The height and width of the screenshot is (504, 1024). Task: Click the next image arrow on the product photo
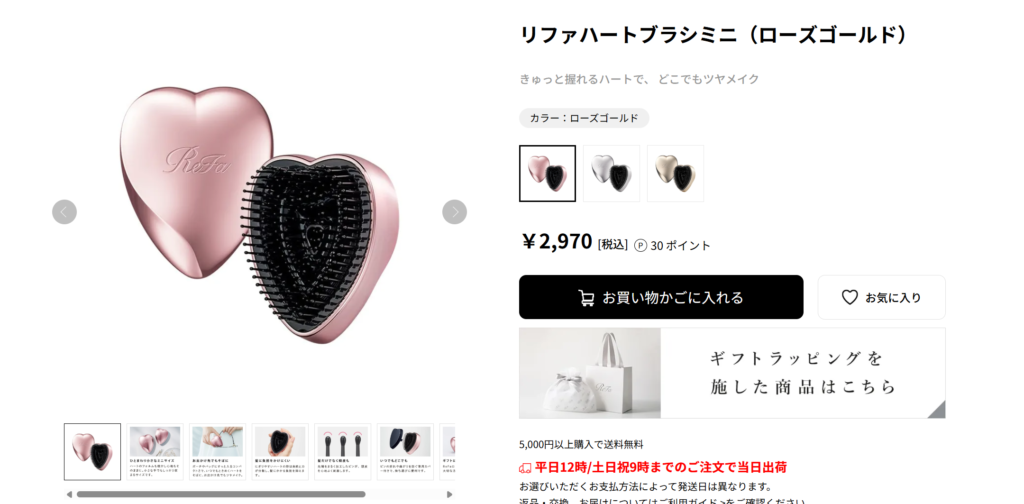pyautogui.click(x=455, y=212)
